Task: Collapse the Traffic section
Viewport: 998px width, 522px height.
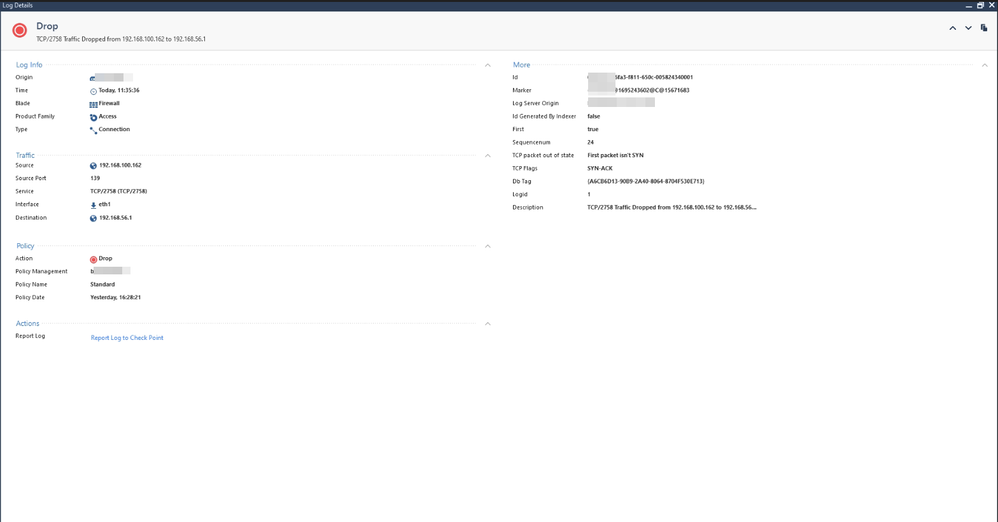Action: pos(488,155)
